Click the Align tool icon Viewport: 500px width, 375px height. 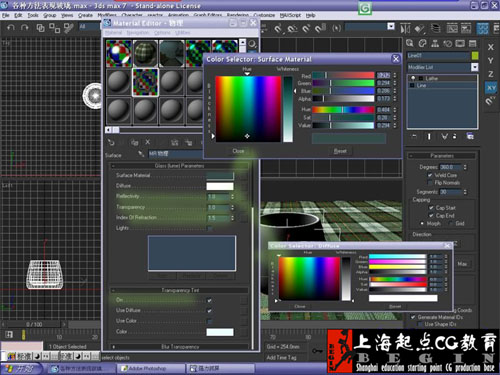pos(420,29)
